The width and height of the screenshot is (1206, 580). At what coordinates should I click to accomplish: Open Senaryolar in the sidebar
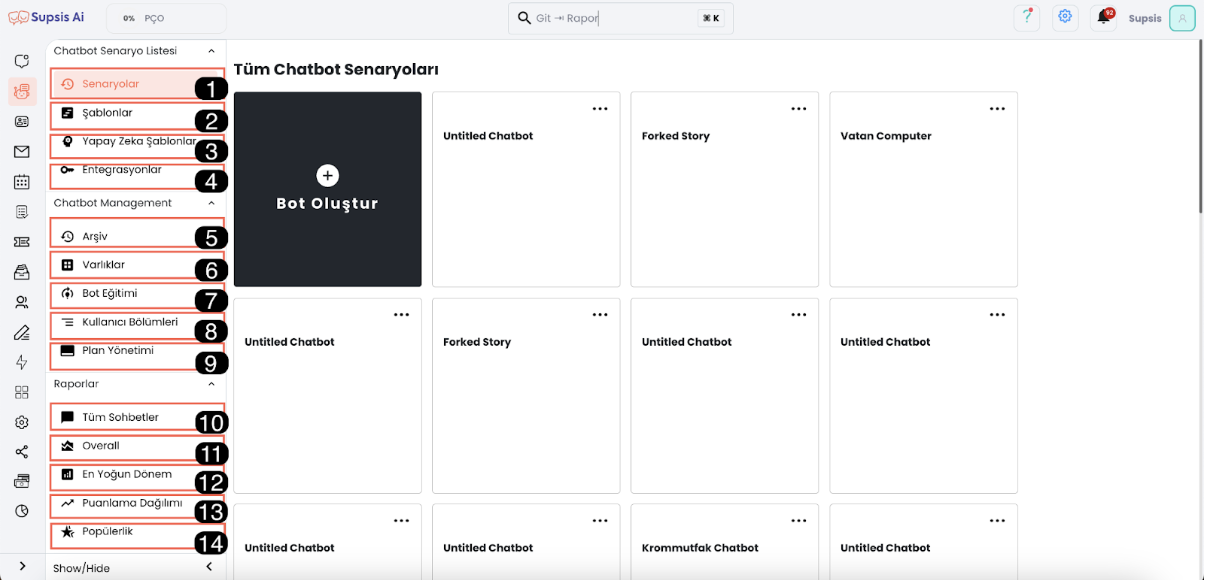(137, 84)
